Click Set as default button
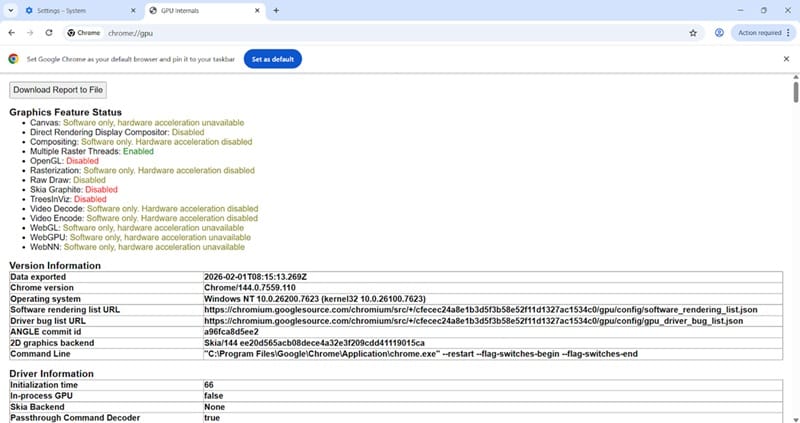800x423 pixels. click(x=272, y=59)
